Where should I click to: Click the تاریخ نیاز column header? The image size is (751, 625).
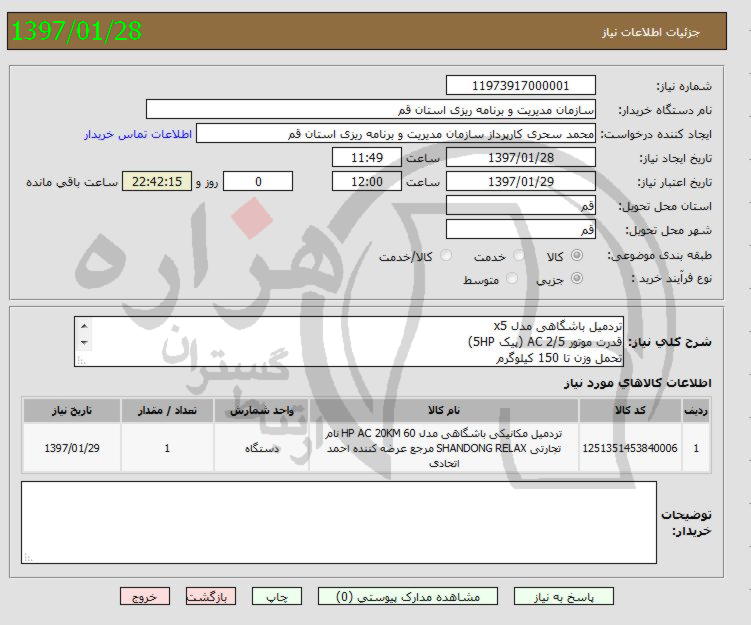(72, 410)
